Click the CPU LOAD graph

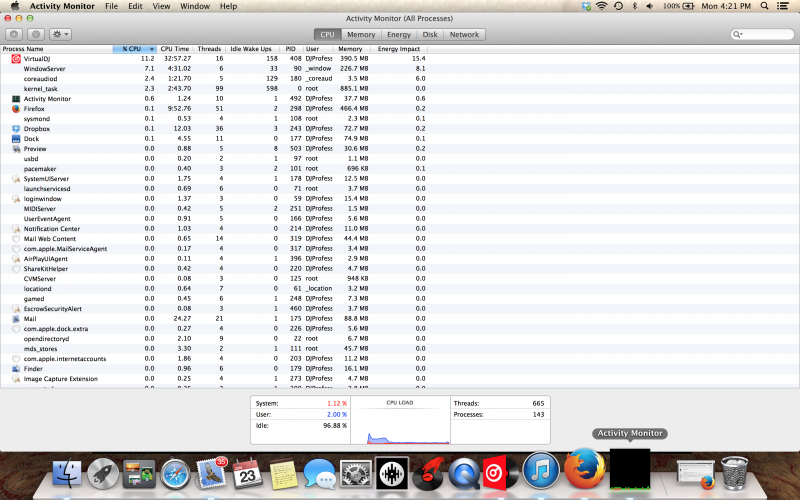coord(400,420)
